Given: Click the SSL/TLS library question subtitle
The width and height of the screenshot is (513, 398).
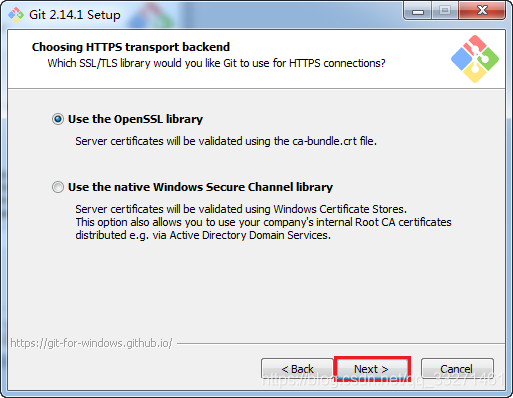Looking at the screenshot, I should click(x=216, y=63).
